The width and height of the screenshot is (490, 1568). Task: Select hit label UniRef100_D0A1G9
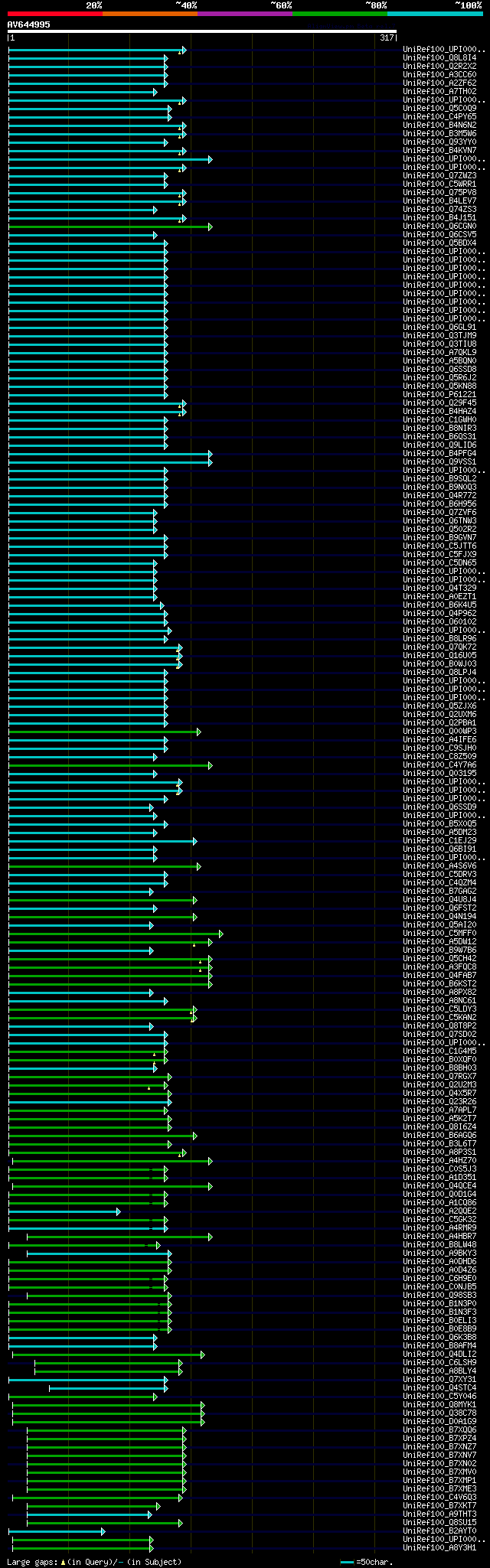[x=439, y=1421]
